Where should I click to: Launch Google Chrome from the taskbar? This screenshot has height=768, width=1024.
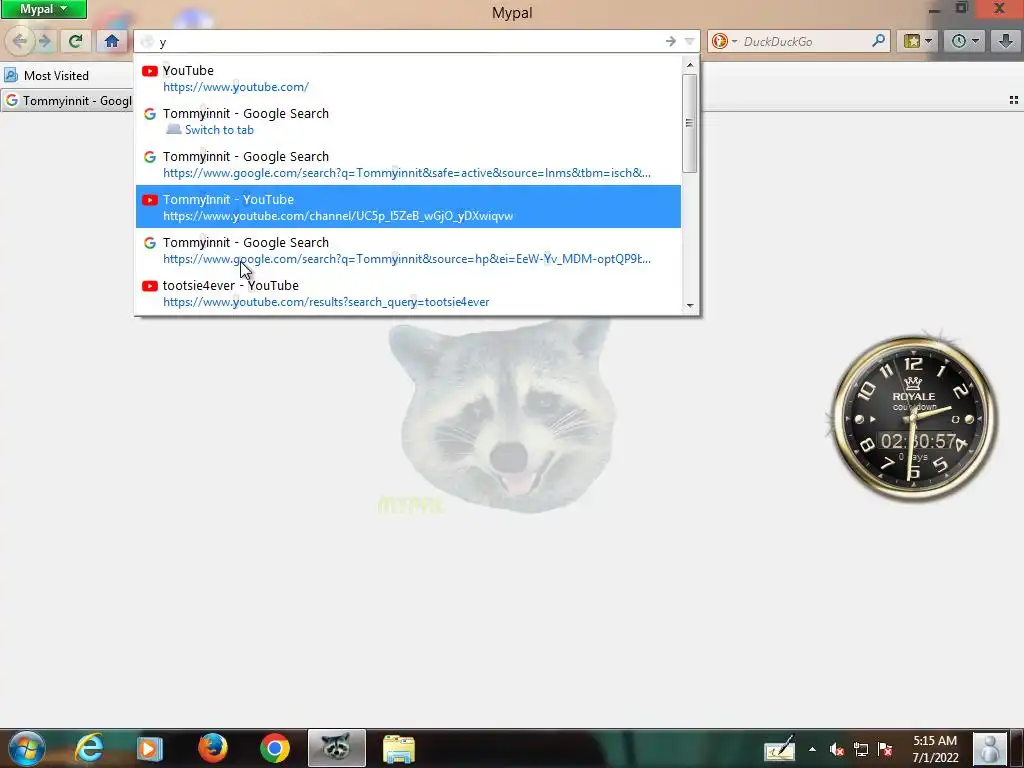pyautogui.click(x=275, y=748)
